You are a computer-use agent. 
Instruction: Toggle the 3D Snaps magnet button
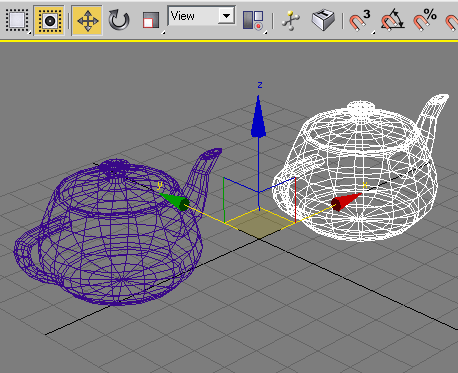[361, 21]
